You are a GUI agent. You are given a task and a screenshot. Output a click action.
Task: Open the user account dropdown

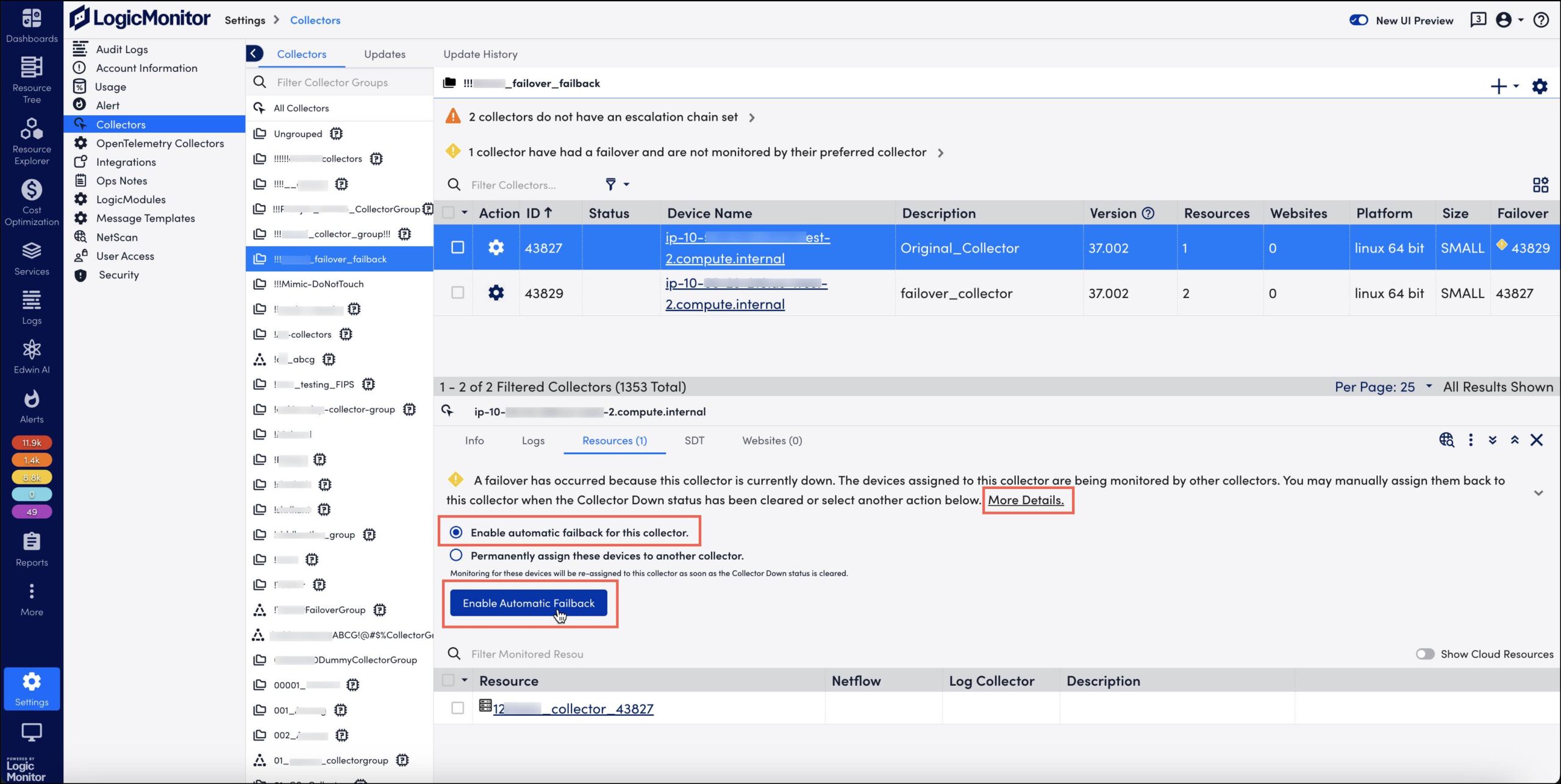[x=1510, y=20]
